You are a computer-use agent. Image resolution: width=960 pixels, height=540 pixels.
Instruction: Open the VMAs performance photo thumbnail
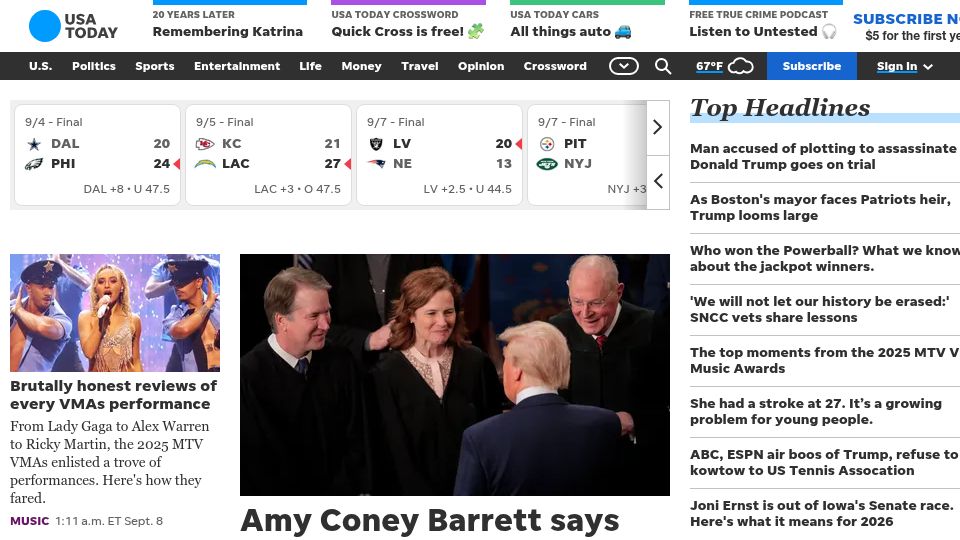click(x=115, y=313)
